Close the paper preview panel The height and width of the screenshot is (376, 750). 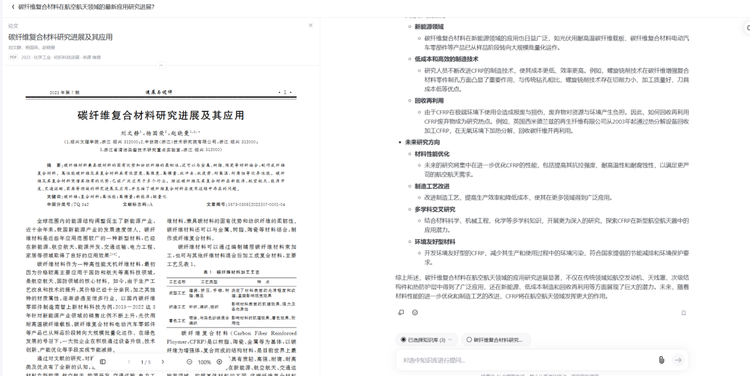coord(310,25)
